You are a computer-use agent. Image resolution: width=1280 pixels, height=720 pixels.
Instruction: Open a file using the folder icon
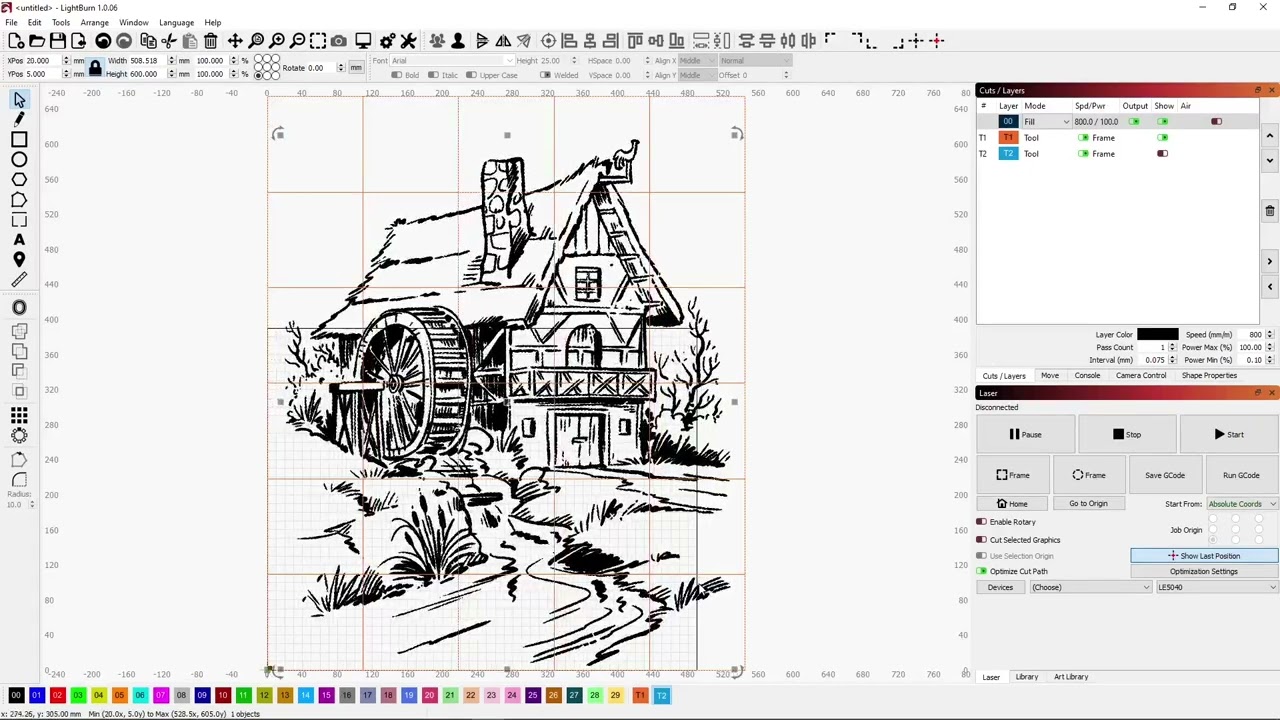(x=37, y=41)
